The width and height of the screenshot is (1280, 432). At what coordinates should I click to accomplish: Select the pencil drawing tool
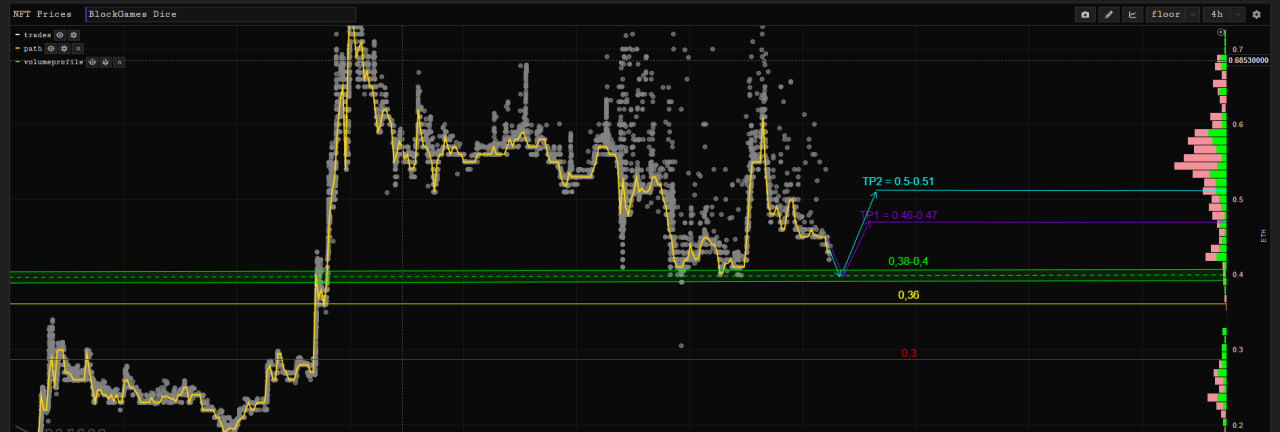pyautogui.click(x=1108, y=14)
